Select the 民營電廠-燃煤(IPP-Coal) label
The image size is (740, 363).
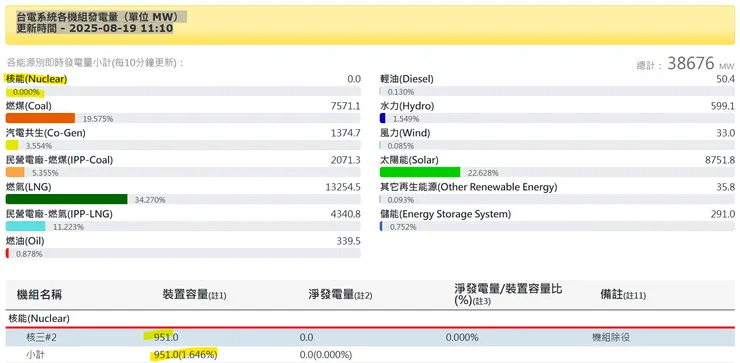coord(59,160)
